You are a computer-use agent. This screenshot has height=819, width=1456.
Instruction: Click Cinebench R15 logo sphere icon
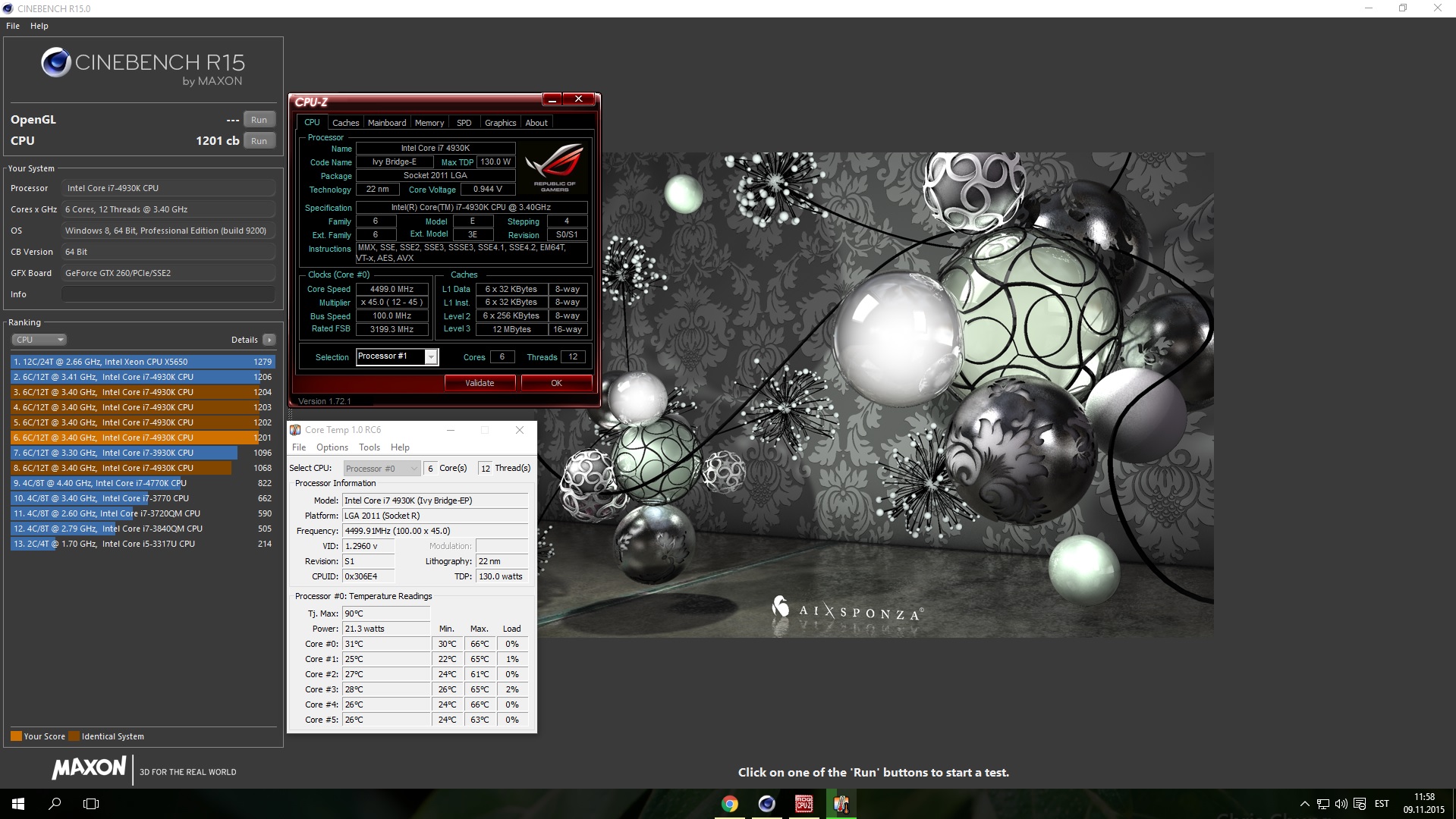(55, 63)
